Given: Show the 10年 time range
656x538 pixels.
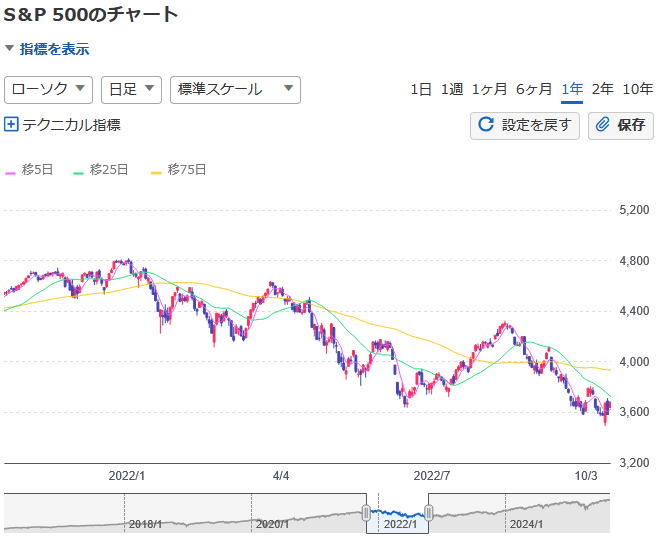Looking at the screenshot, I should 638,89.
